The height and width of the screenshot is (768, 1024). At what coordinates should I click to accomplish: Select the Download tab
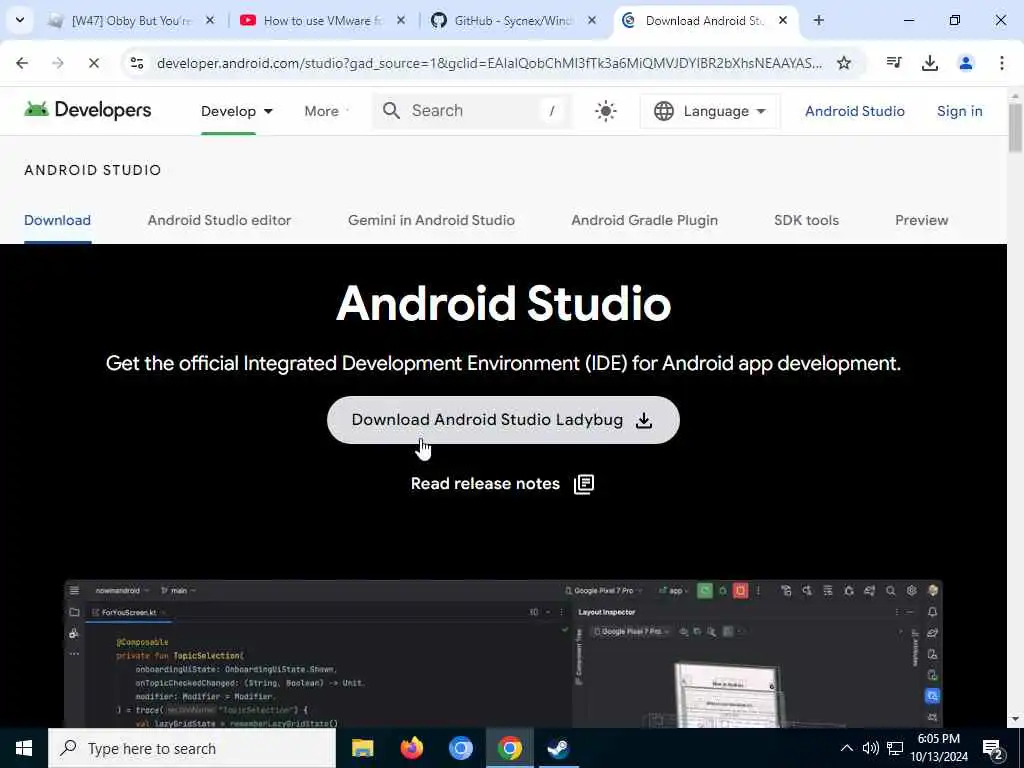pos(57,220)
